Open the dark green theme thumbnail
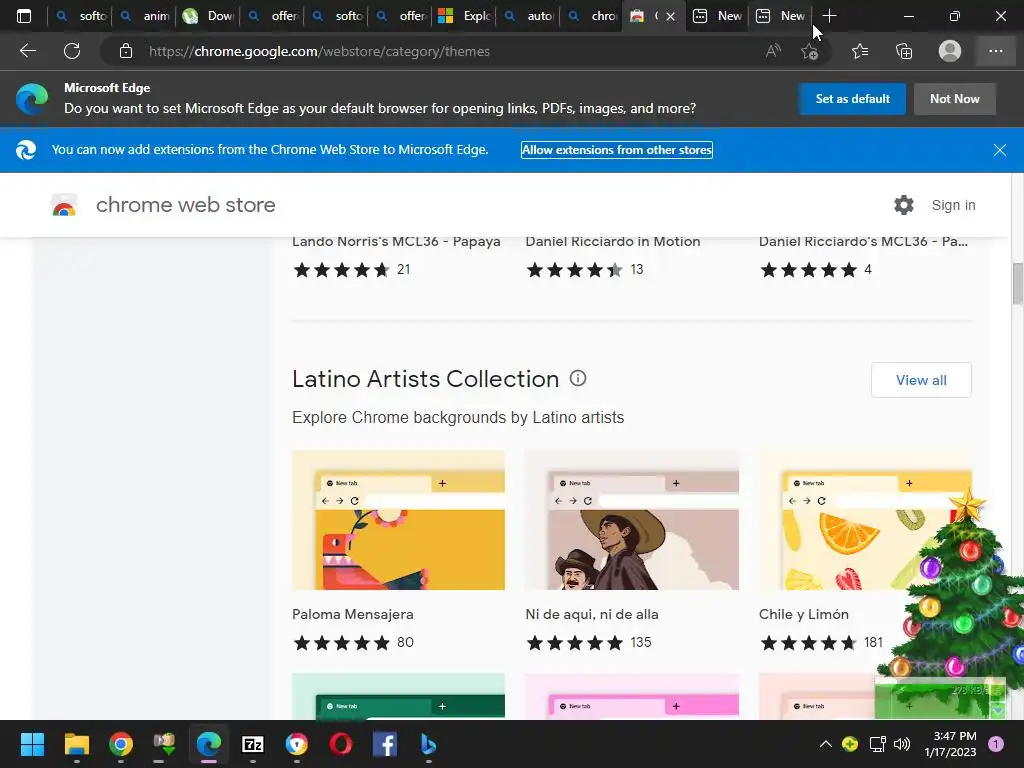This screenshot has width=1024, height=768. click(398, 696)
